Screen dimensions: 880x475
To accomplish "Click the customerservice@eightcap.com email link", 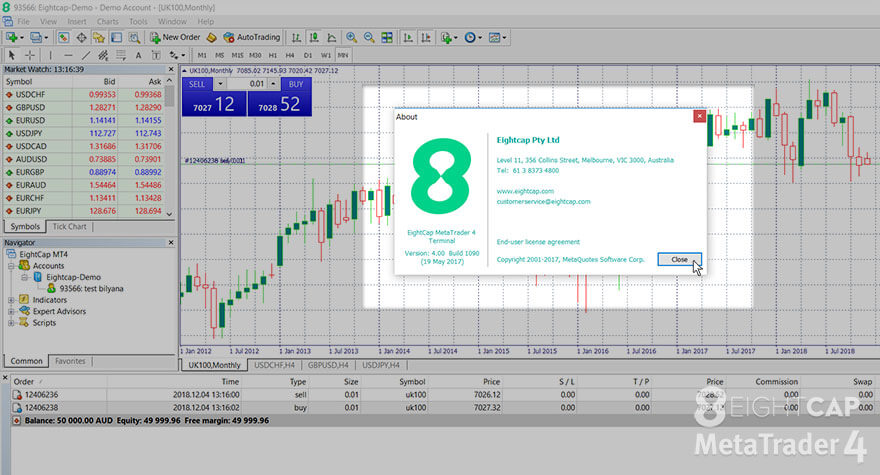I will 543,202.
